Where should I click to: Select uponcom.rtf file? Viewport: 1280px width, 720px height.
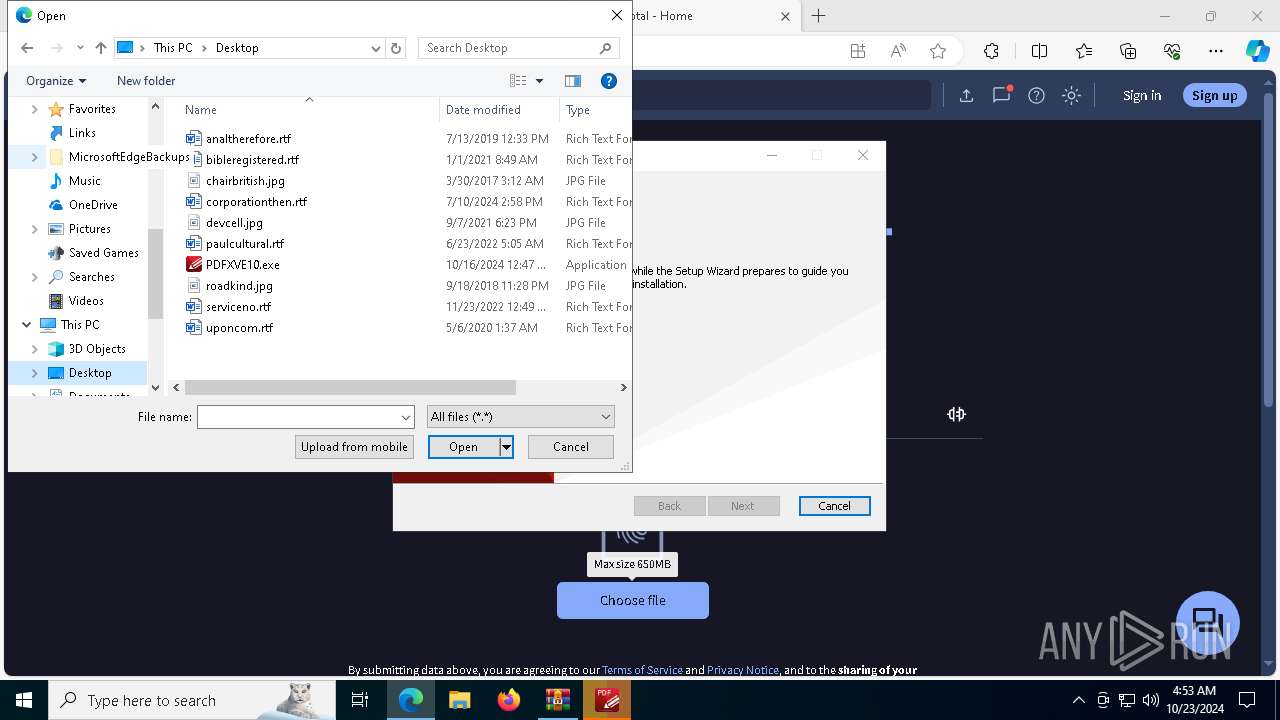(239, 328)
